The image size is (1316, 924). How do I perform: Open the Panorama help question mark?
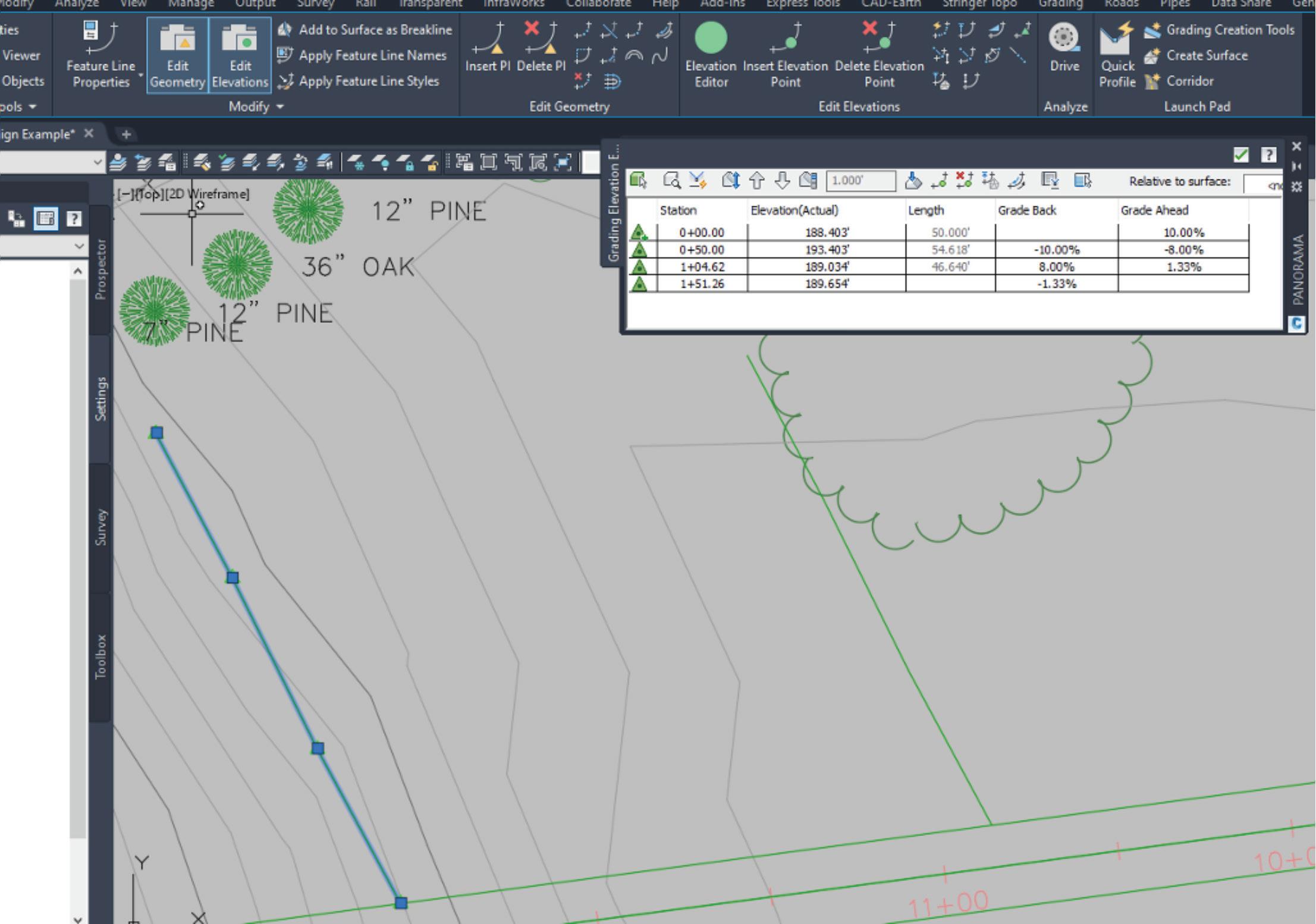click(1268, 155)
